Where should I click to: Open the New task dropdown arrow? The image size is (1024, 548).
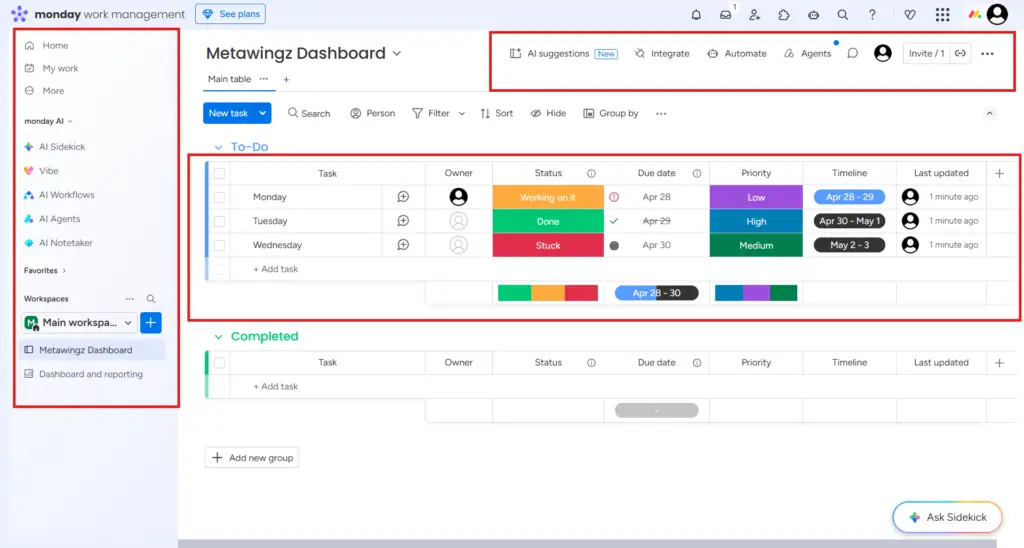click(x=263, y=113)
